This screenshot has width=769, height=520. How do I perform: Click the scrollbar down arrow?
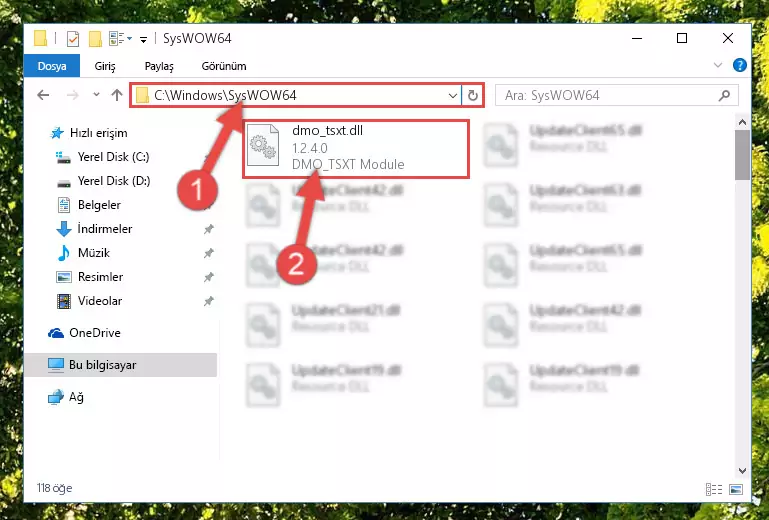(742, 470)
